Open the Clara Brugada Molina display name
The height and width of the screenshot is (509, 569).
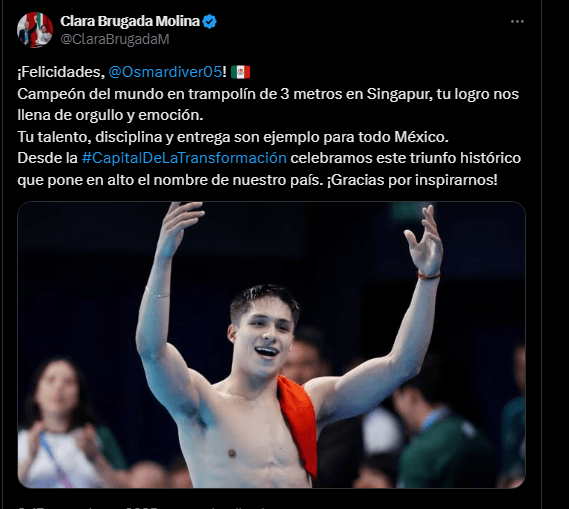130,21
